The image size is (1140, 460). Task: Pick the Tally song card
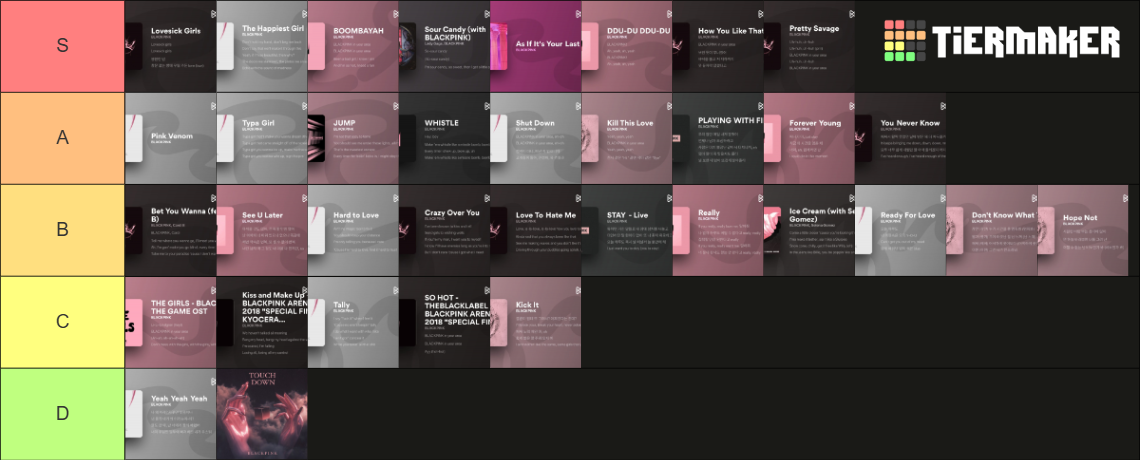pos(353,322)
